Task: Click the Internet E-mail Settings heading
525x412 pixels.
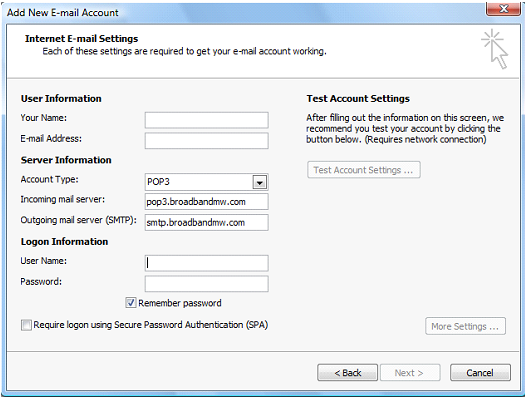Action: [x=81, y=39]
